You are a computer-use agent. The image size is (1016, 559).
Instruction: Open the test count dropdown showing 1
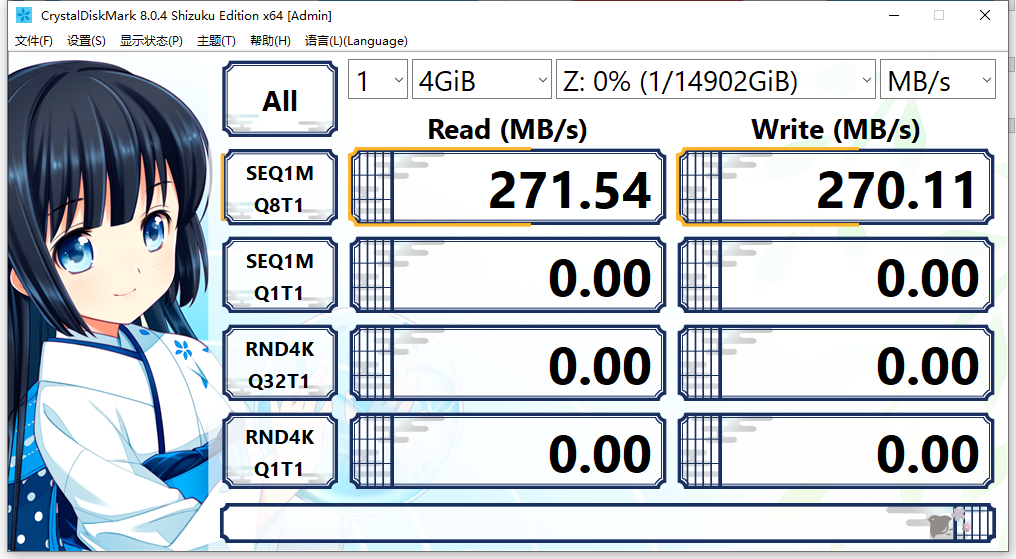pyautogui.click(x=378, y=80)
